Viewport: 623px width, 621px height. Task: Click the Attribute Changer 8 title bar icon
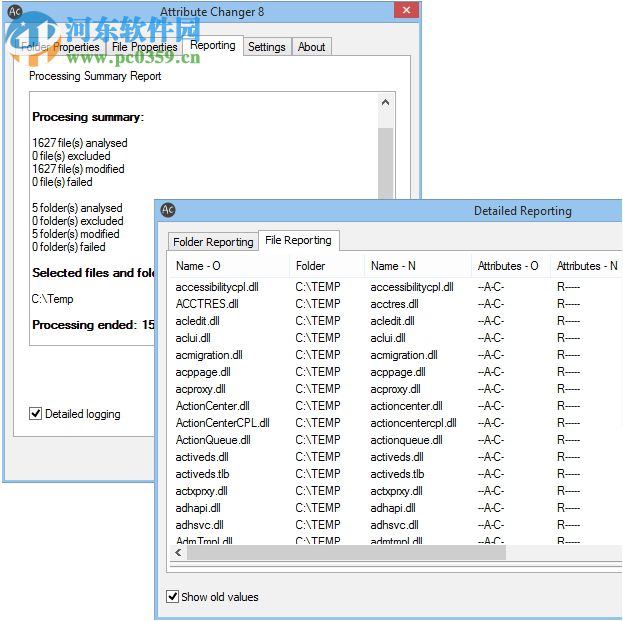click(x=15, y=12)
